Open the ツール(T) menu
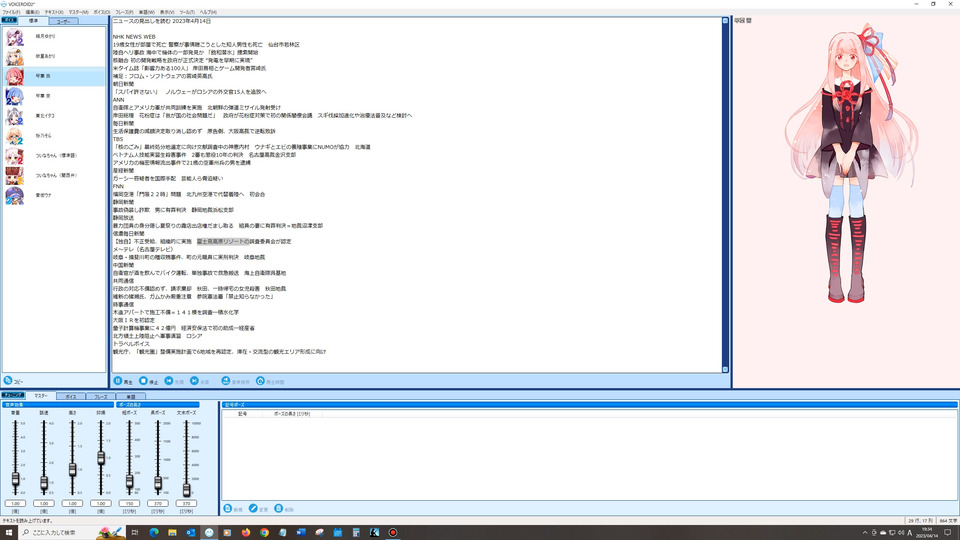This screenshot has height=540, width=960. [x=187, y=12]
